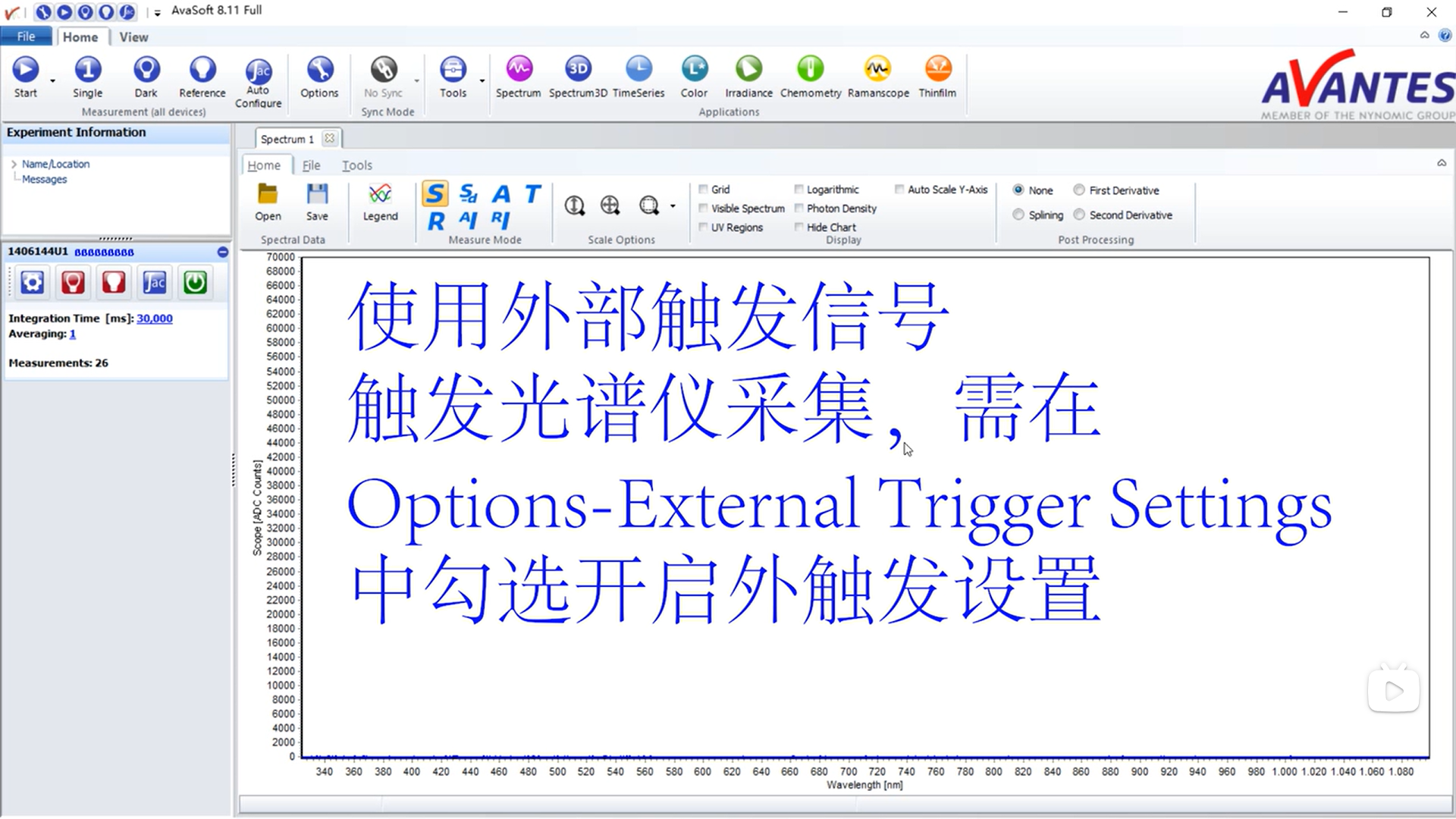Select the Splining radio button
The height and width of the screenshot is (819, 1456).
[1018, 215]
